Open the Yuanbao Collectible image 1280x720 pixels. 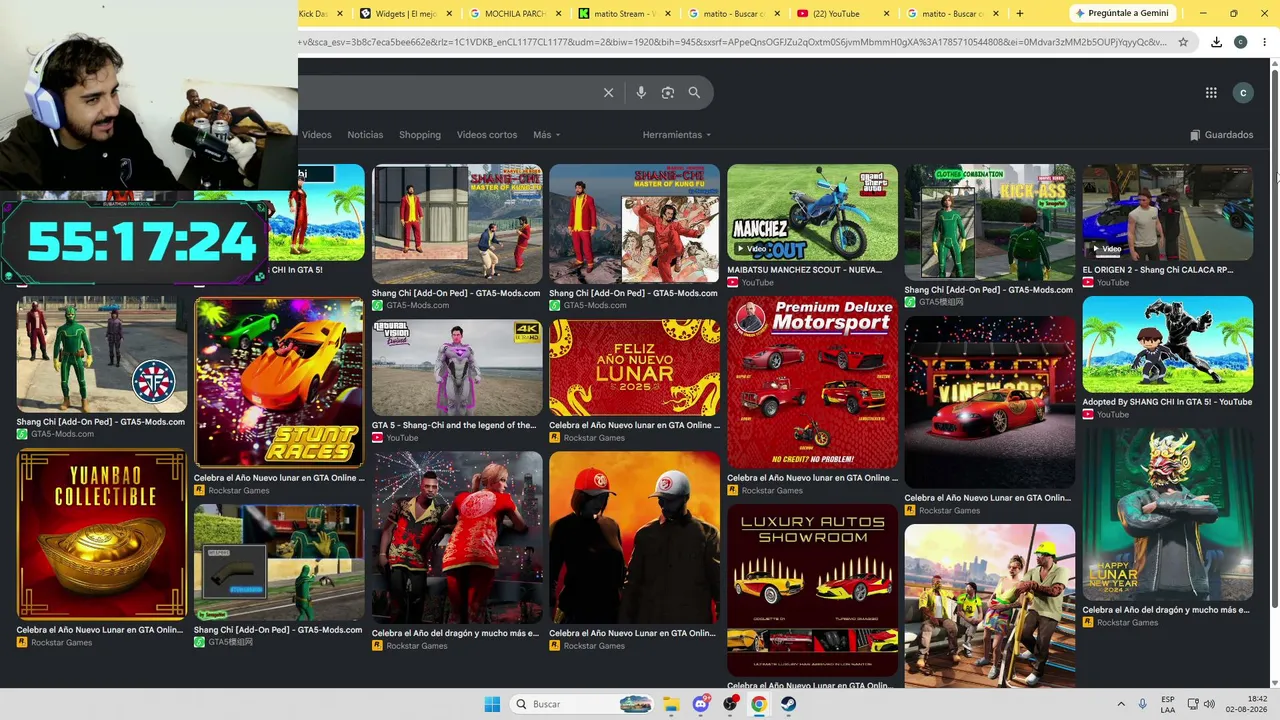pyautogui.click(x=101, y=535)
